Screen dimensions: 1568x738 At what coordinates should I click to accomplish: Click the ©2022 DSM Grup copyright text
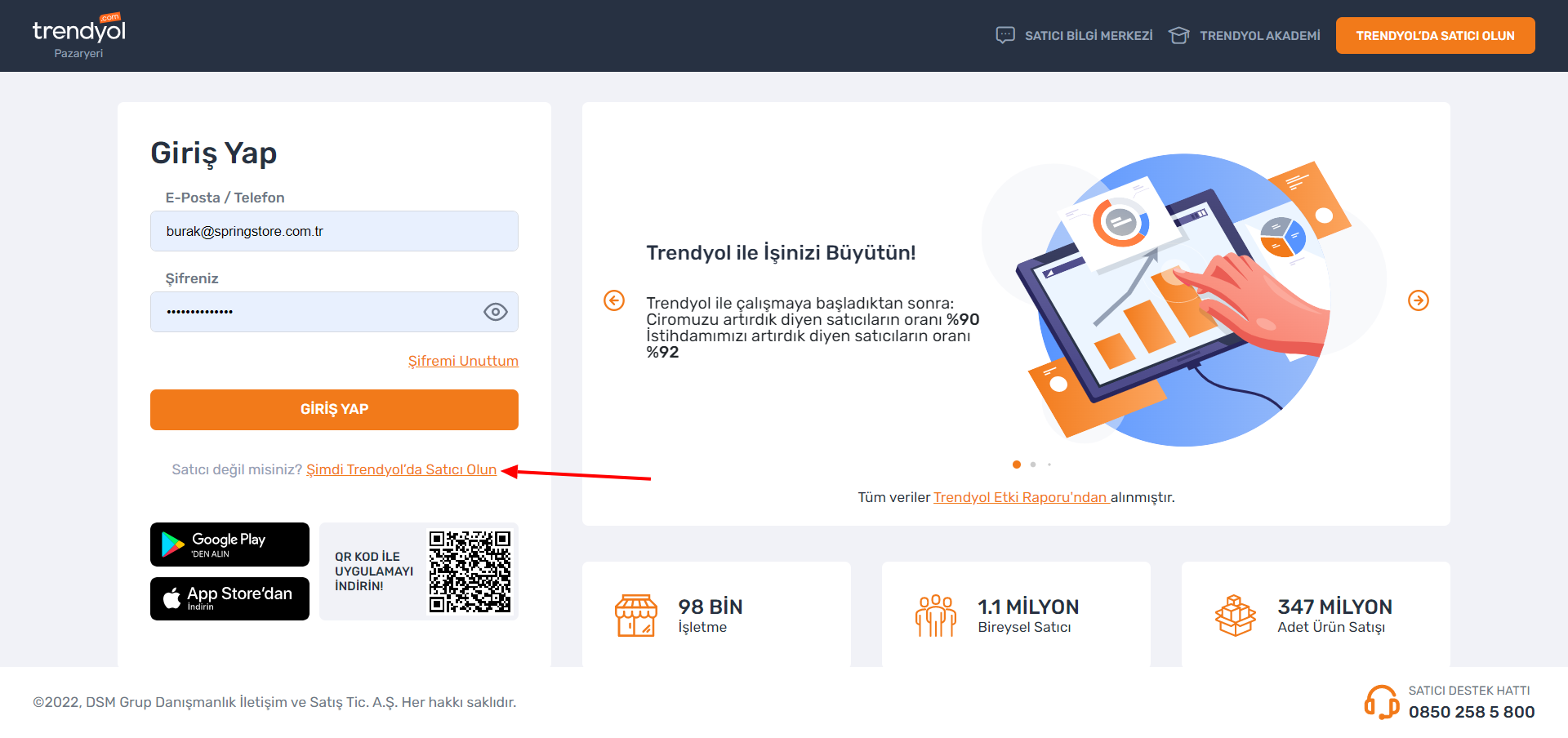pos(274,702)
